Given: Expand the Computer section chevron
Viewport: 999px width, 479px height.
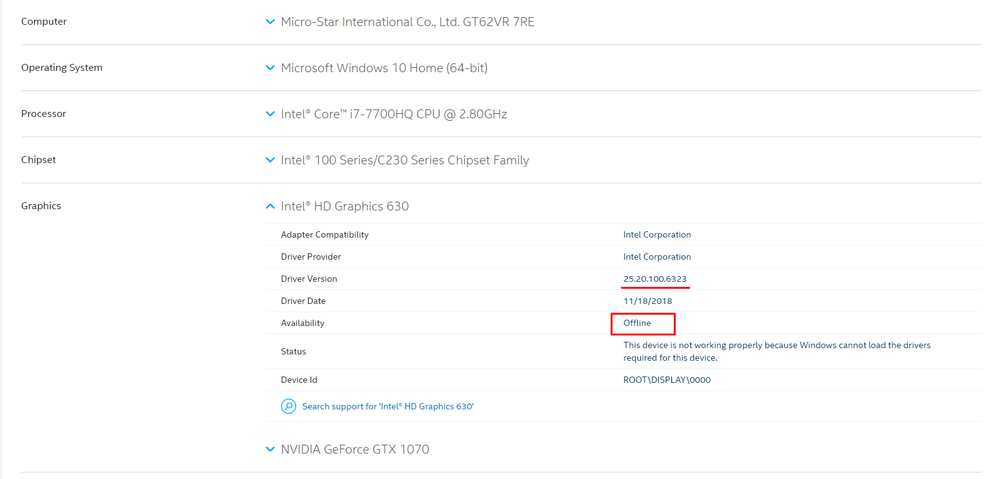Looking at the screenshot, I should pos(270,22).
